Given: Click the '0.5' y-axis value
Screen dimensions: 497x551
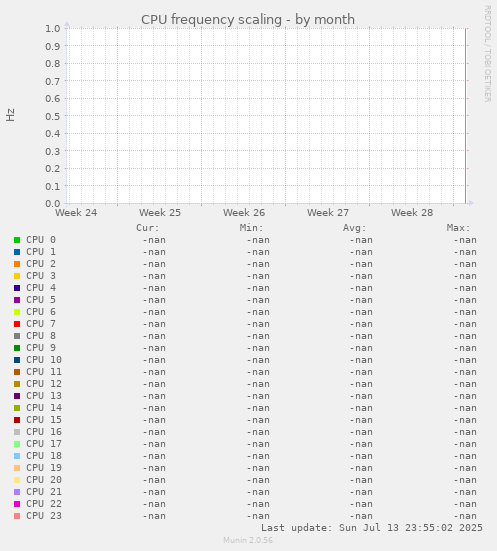Looking at the screenshot, I should [x=53, y=116].
